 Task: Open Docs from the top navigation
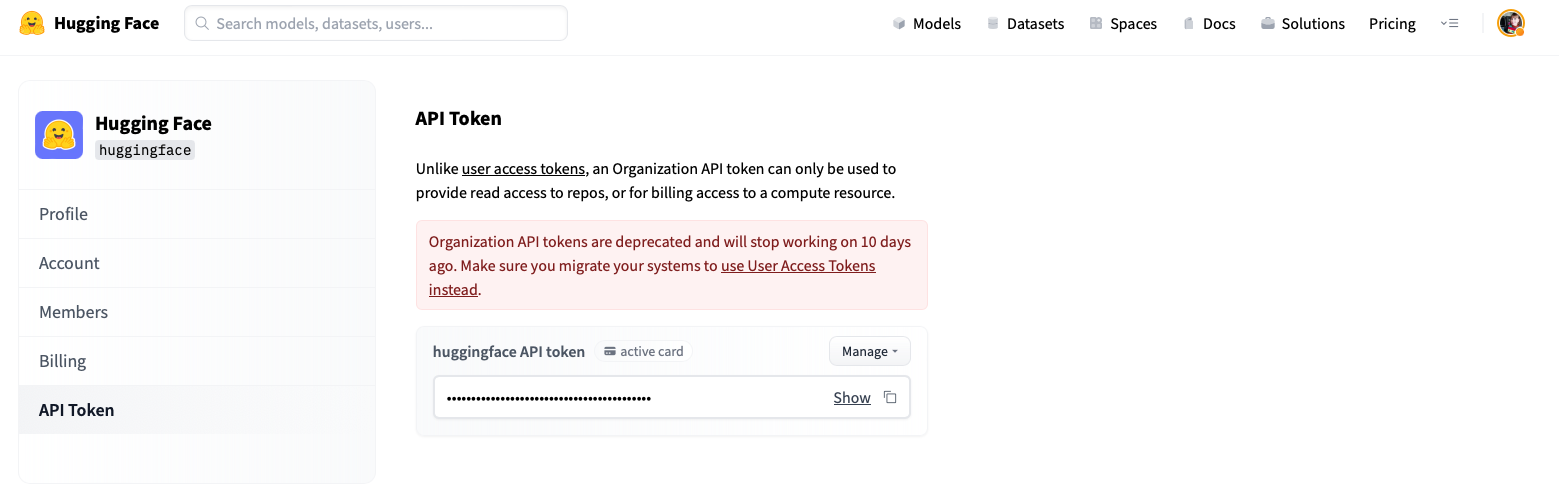[x=1209, y=24]
